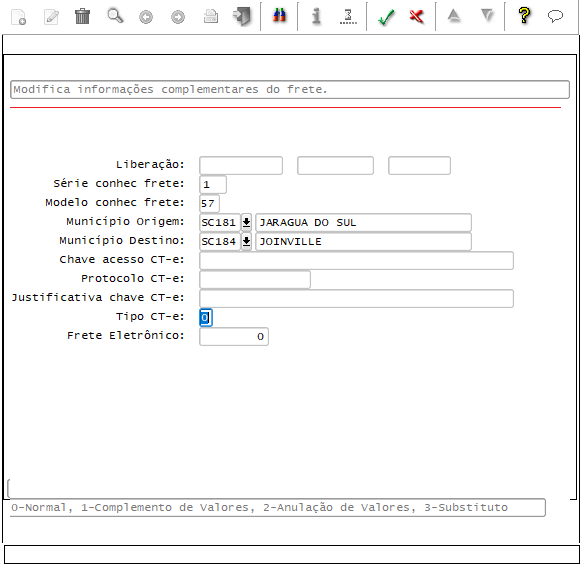Click the 'Série conhec frete:' label
This screenshot has height=572, width=585.
click(119, 184)
